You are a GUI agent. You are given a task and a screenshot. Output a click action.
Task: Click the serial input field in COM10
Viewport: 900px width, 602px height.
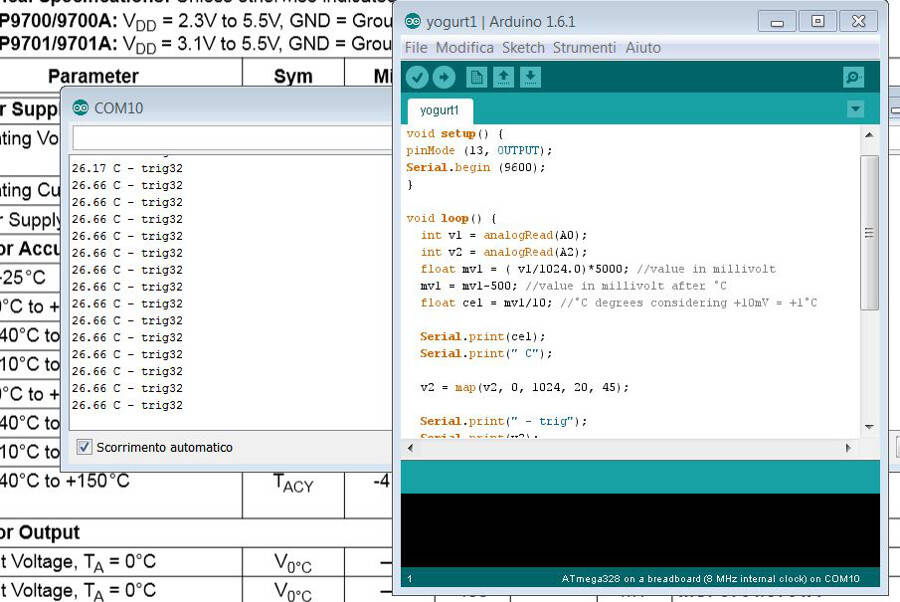tap(232, 138)
